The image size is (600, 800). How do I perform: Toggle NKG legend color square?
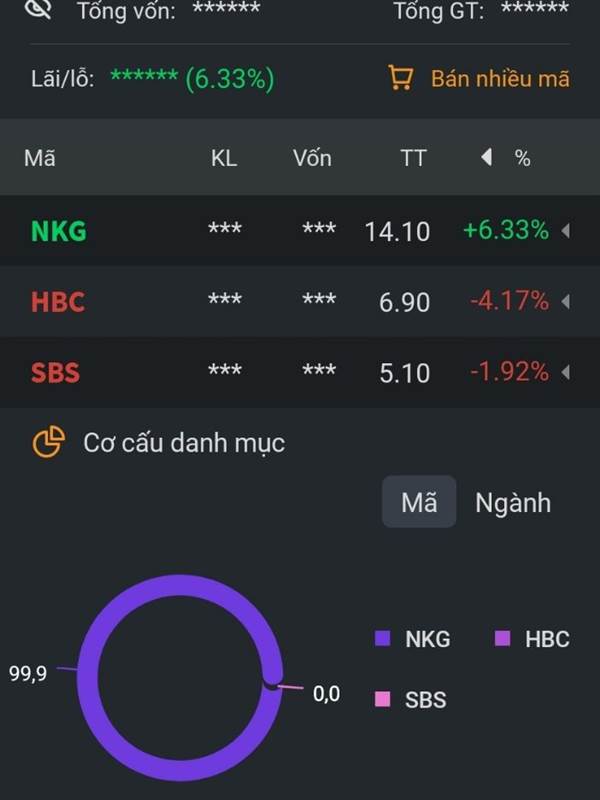383,638
